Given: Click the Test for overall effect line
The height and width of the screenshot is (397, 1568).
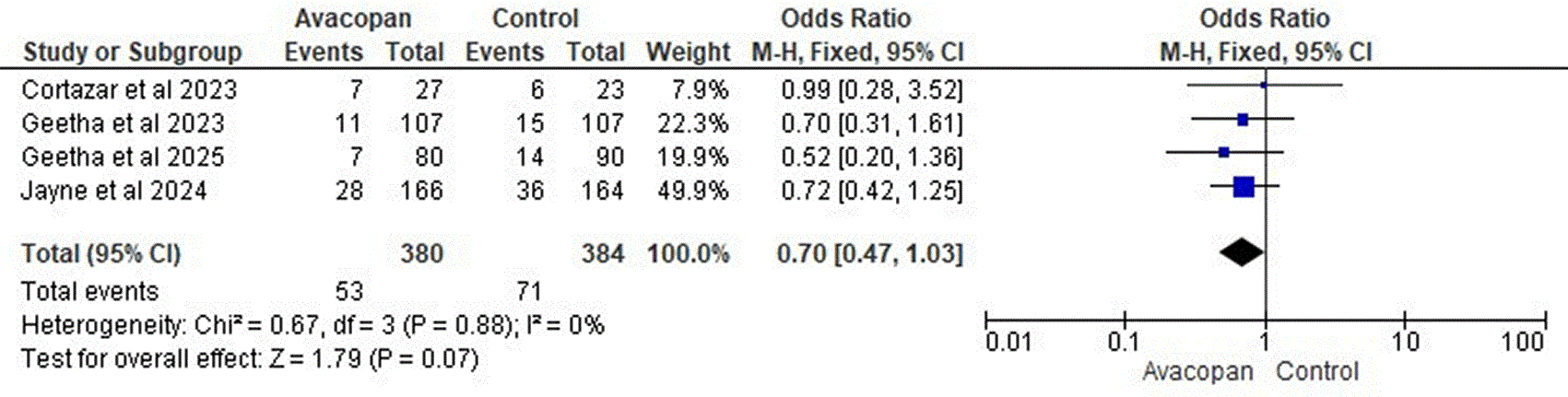Looking at the screenshot, I should click(250, 358).
